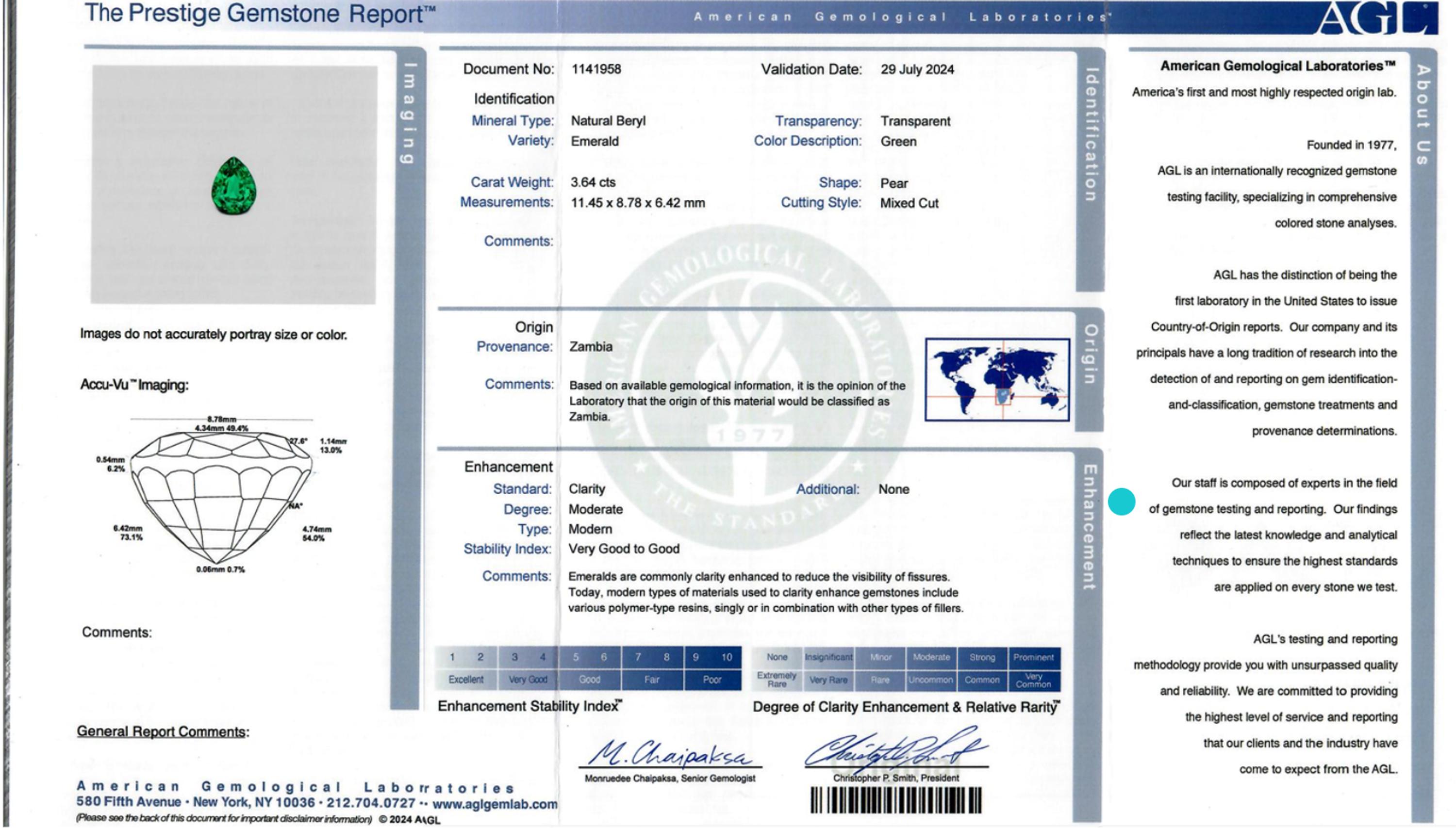Click the Prominent cell in clarity scale
Image resolution: width=1456 pixels, height=828 pixels.
pos(1034,657)
